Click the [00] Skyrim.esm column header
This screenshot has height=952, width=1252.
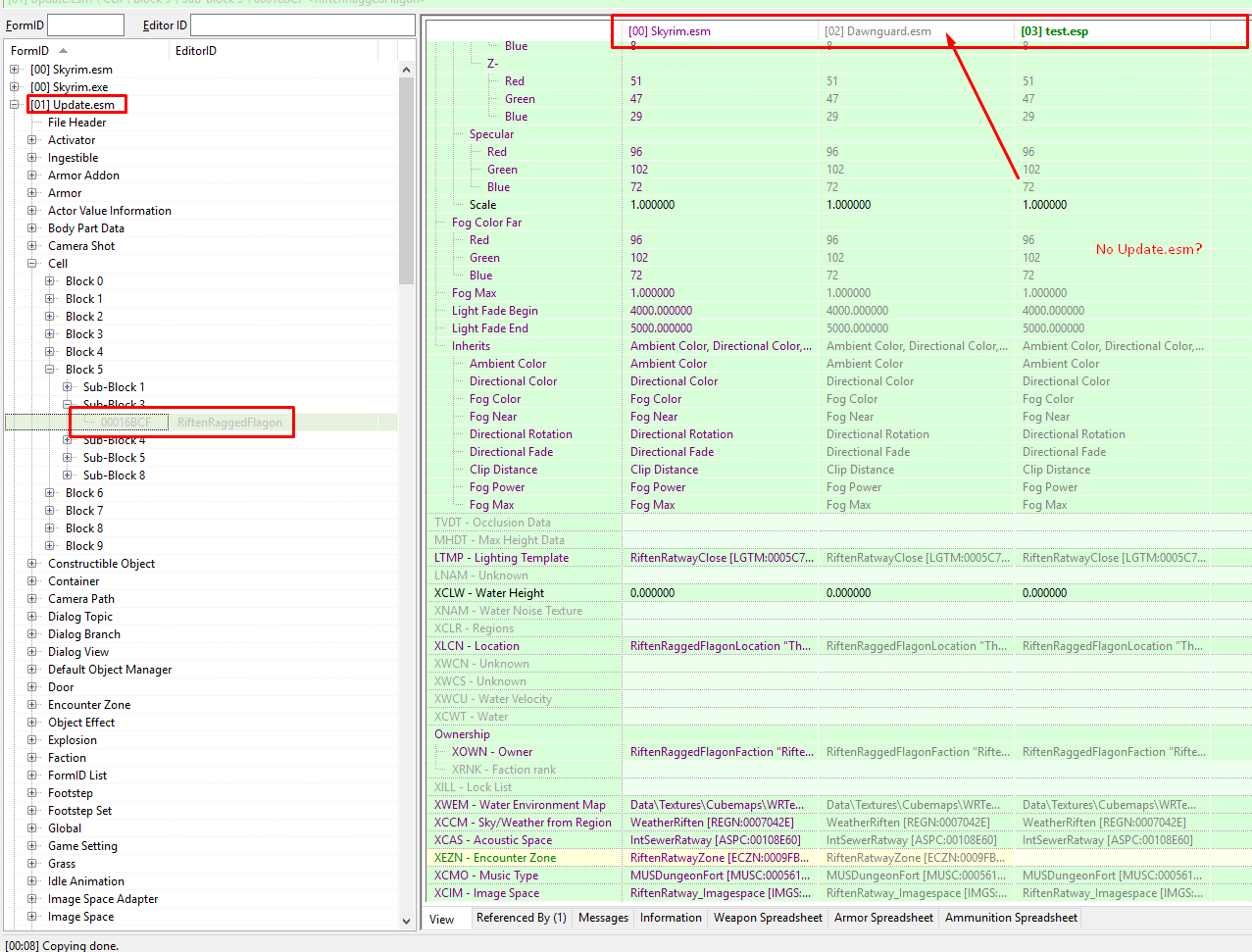(x=720, y=31)
